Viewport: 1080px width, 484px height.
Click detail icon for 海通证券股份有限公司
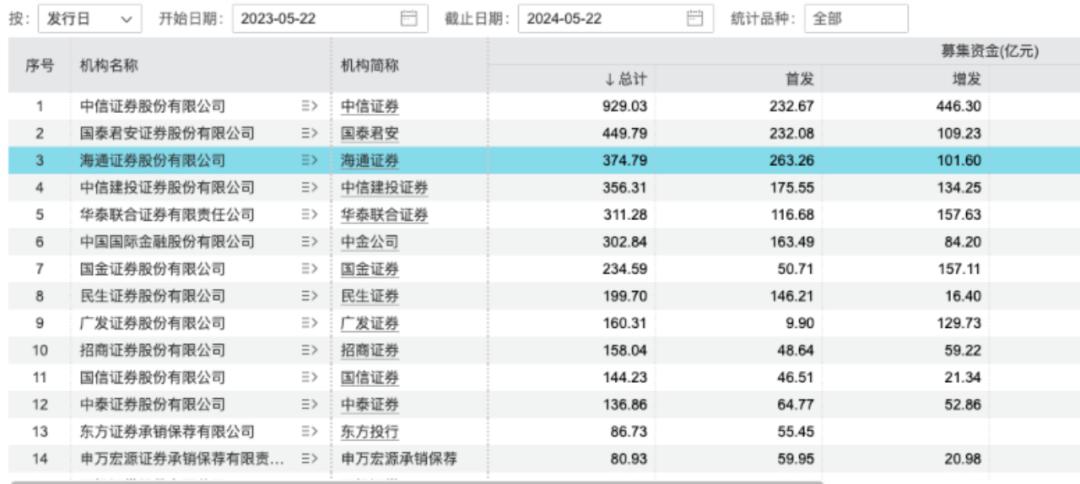(309, 161)
